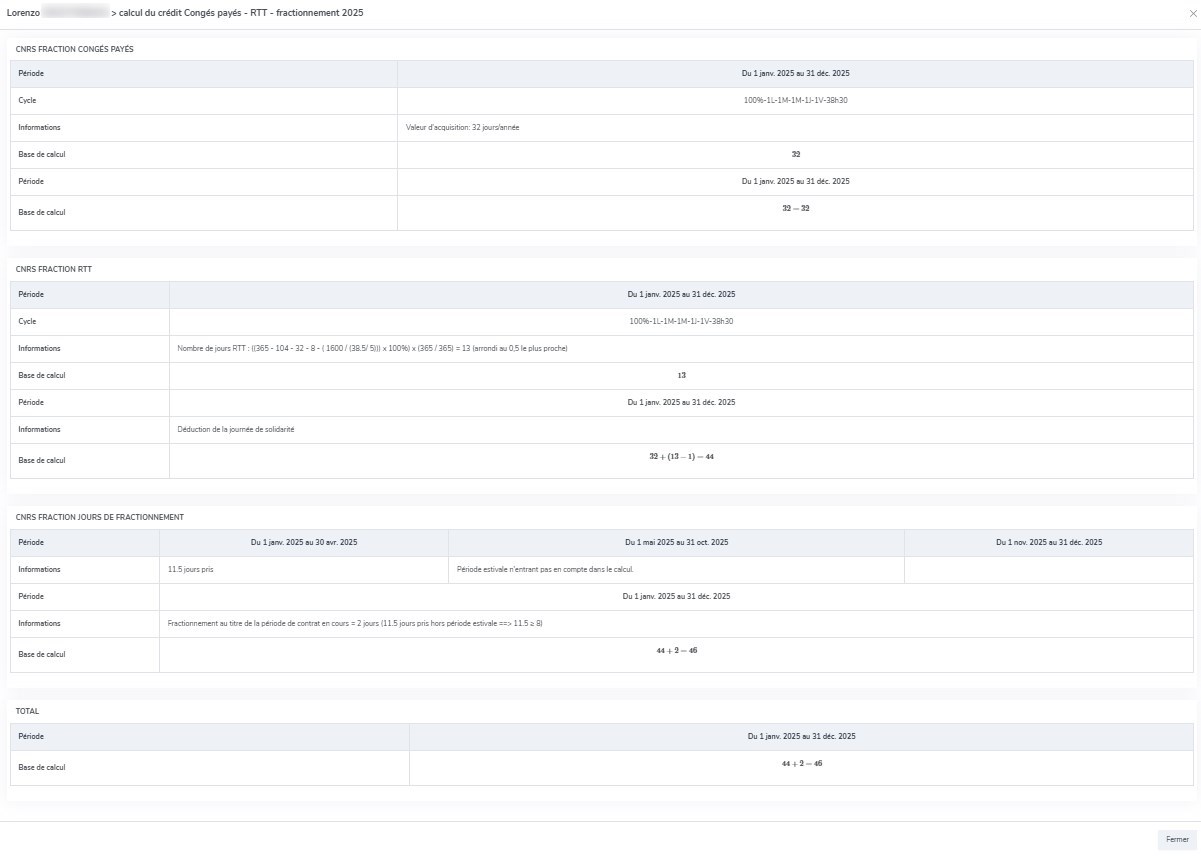The width and height of the screenshot is (1201, 856).
Task: Select the "Du 1 mai 2025 au 31 oct. 2025" header
Action: click(676, 542)
